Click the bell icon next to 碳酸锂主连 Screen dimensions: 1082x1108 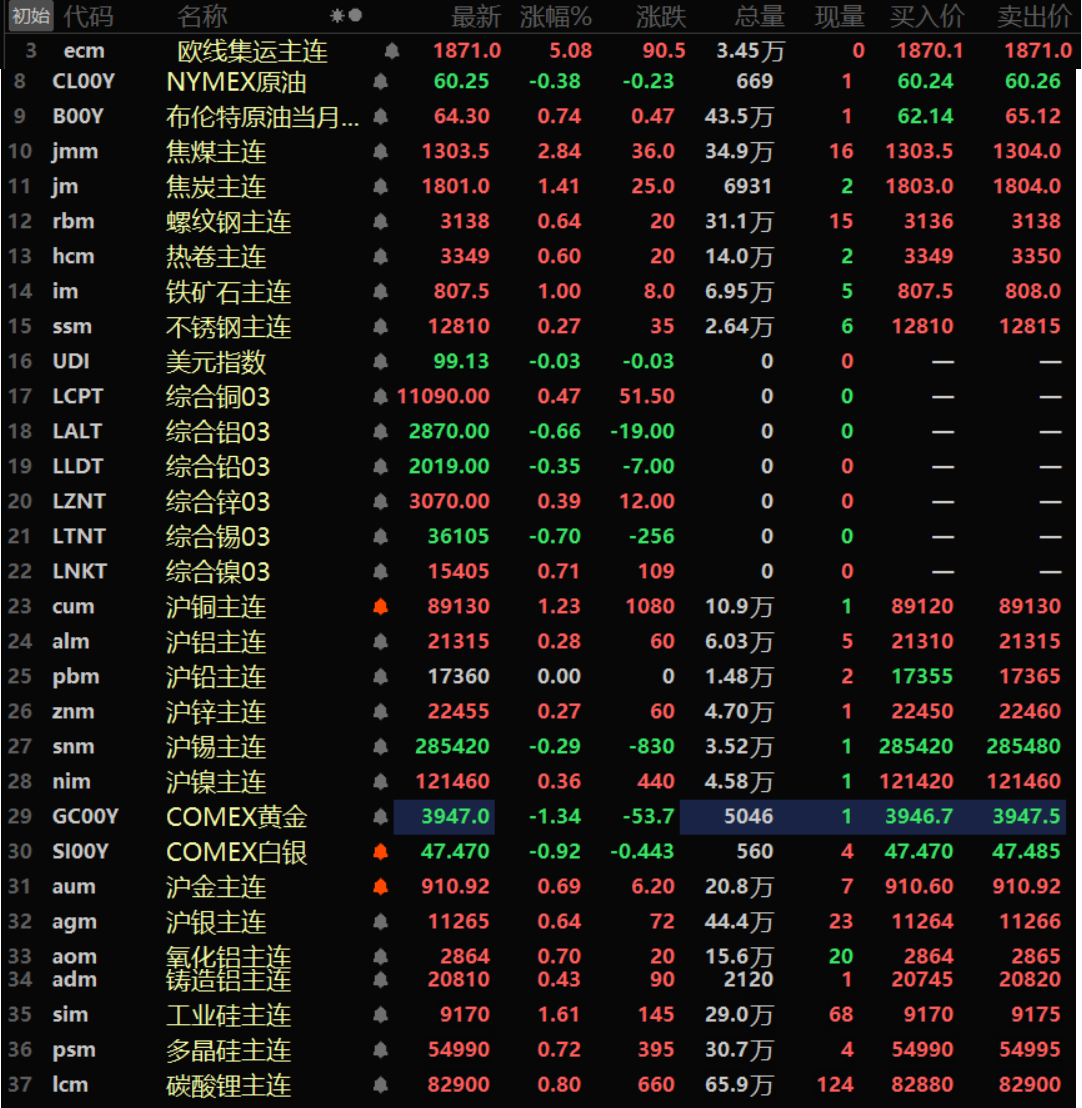(x=380, y=1085)
